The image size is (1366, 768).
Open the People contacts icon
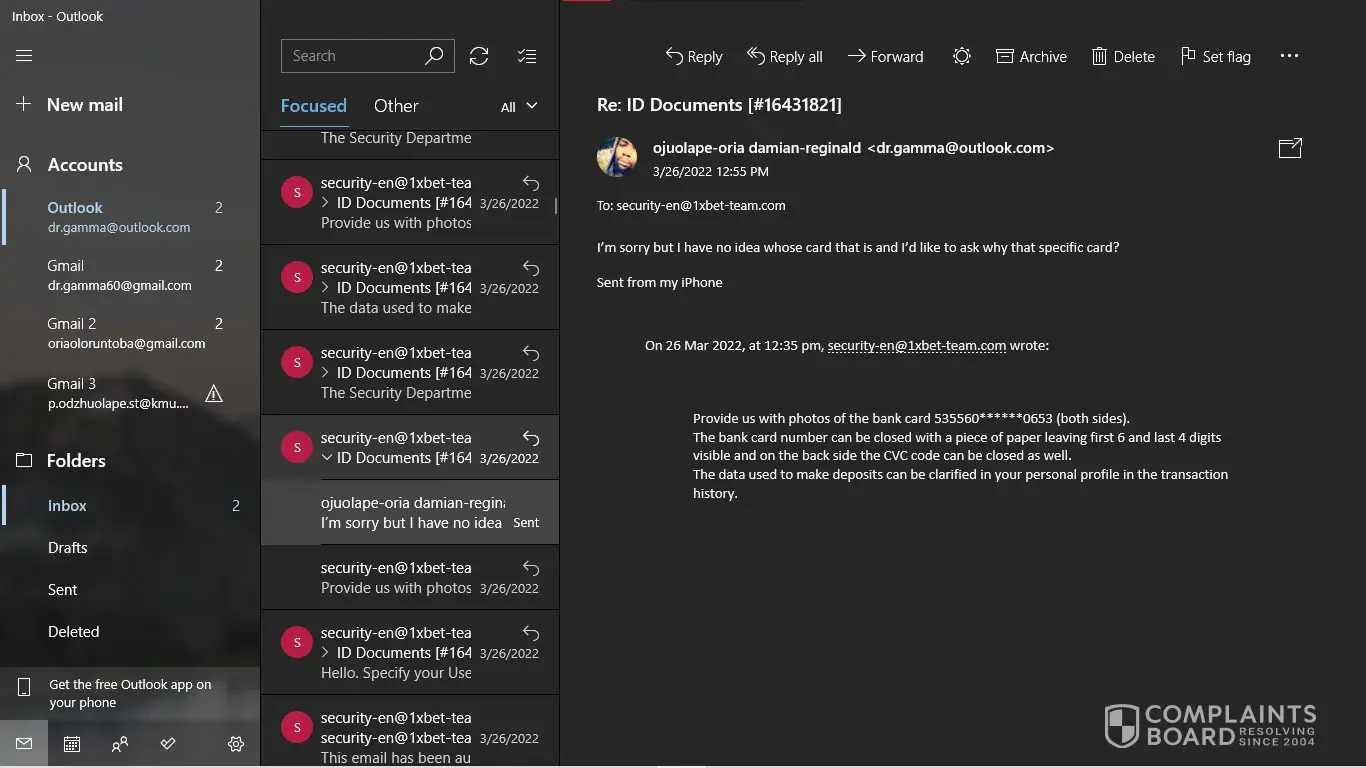point(120,744)
